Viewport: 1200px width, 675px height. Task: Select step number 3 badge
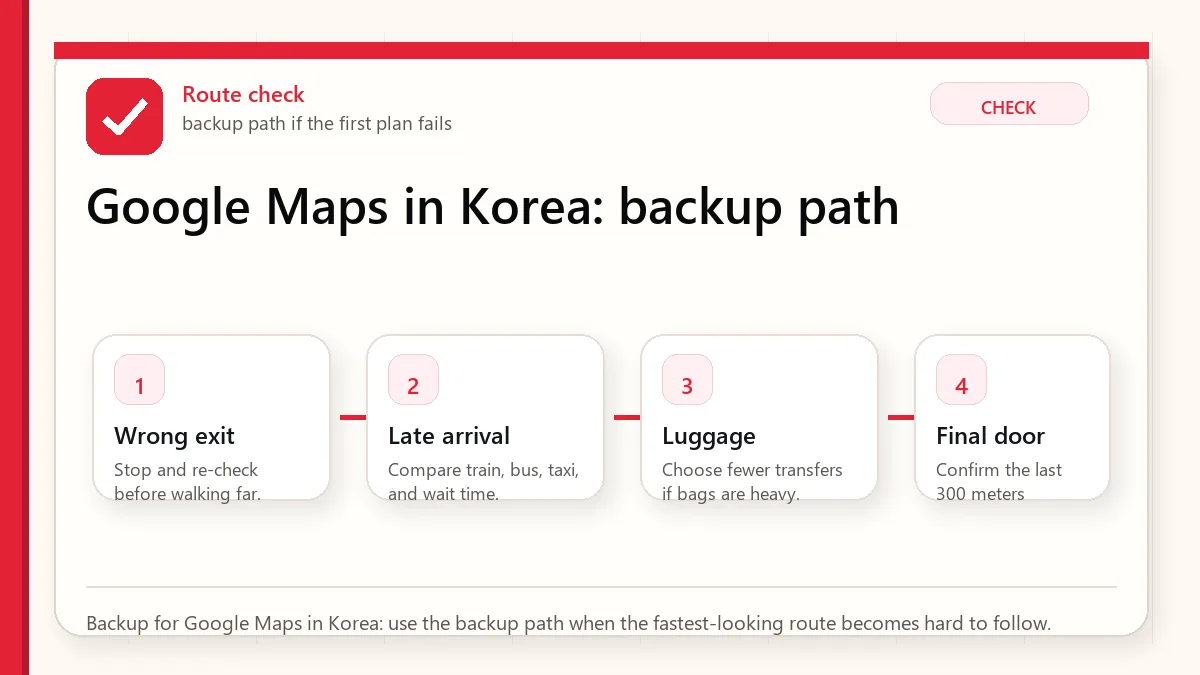(687, 380)
